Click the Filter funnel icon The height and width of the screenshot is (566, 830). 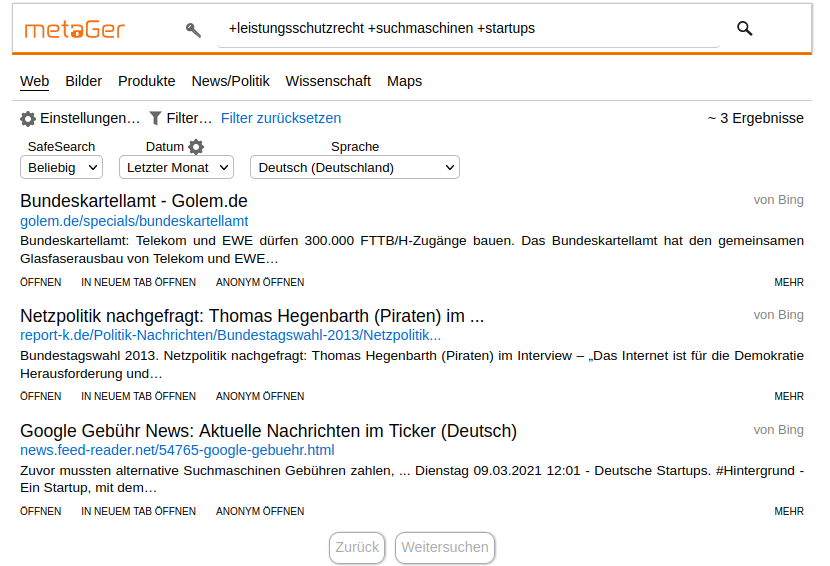(155, 118)
